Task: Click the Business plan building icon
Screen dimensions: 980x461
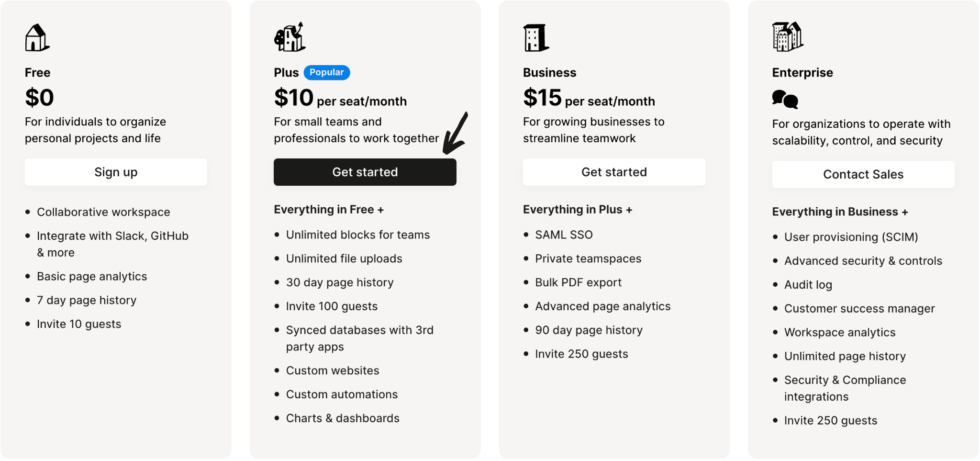Action: pos(536,38)
